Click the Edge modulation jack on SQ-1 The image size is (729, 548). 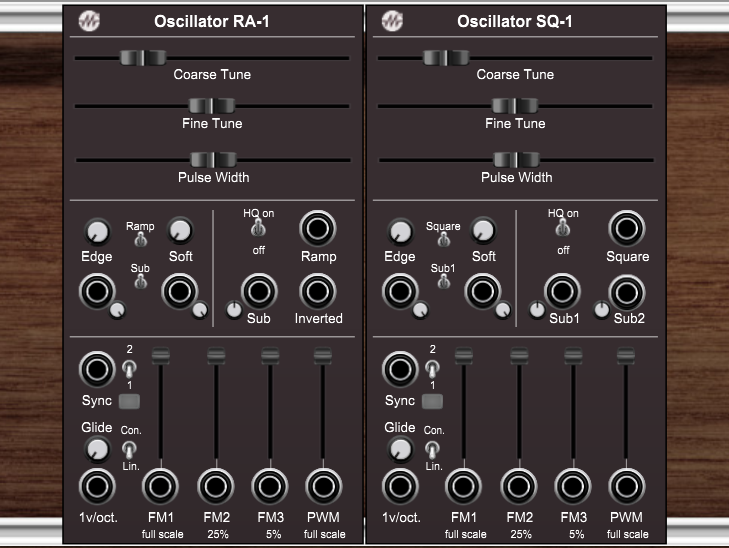pos(400,291)
